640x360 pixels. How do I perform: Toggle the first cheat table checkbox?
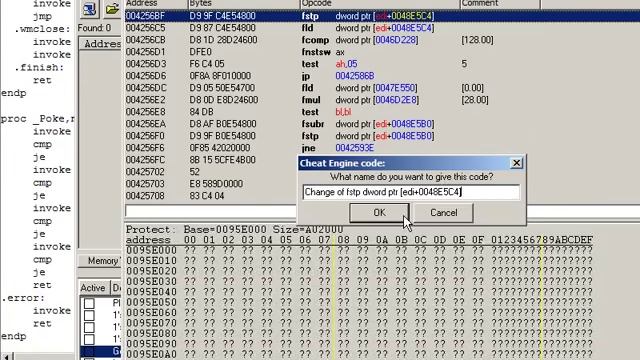tap(89, 303)
